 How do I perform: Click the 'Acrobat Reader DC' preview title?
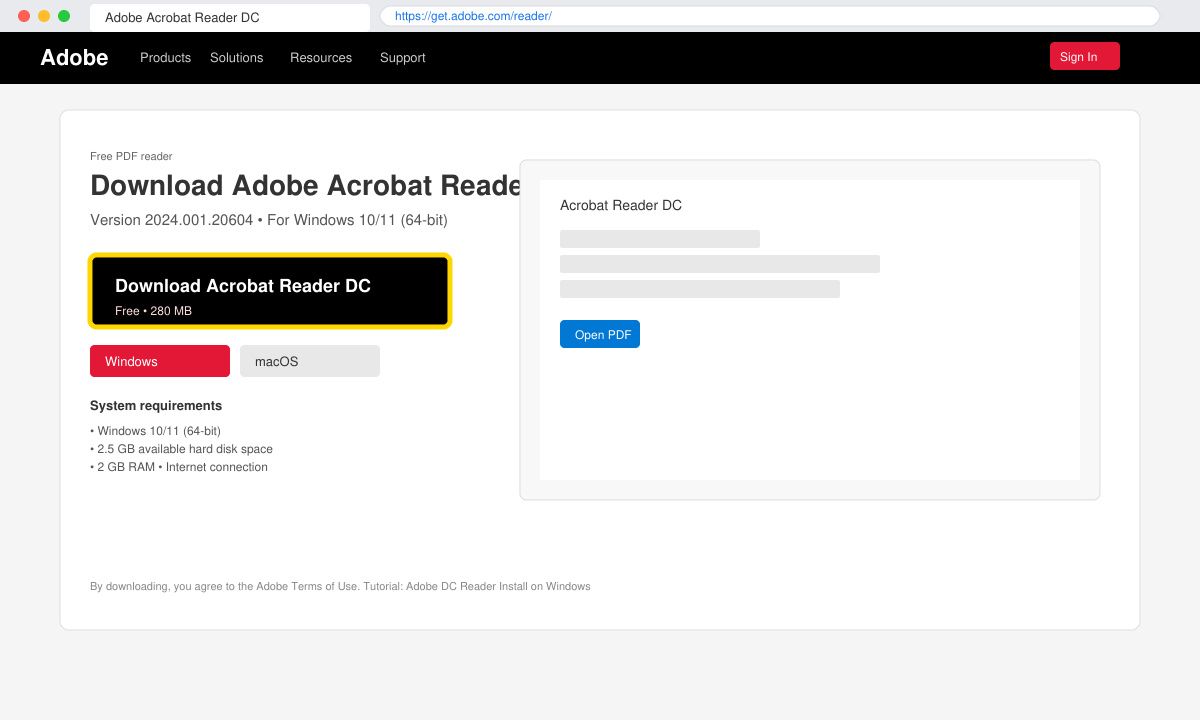click(621, 206)
